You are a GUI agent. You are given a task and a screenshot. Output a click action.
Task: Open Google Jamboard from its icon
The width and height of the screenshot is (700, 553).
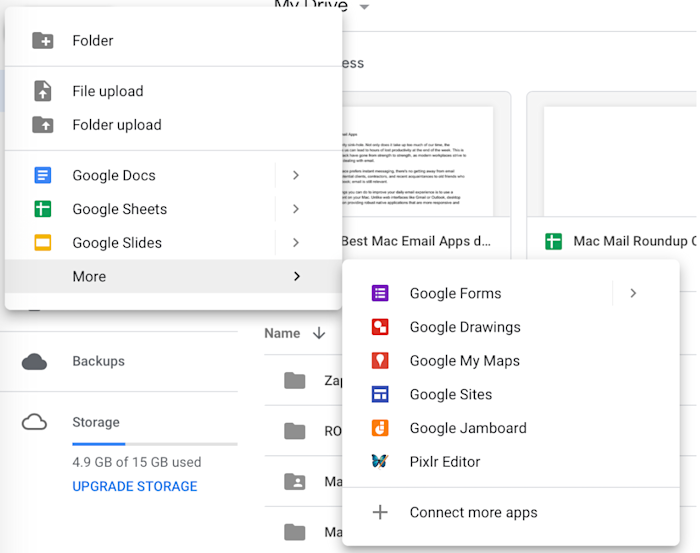coord(380,428)
